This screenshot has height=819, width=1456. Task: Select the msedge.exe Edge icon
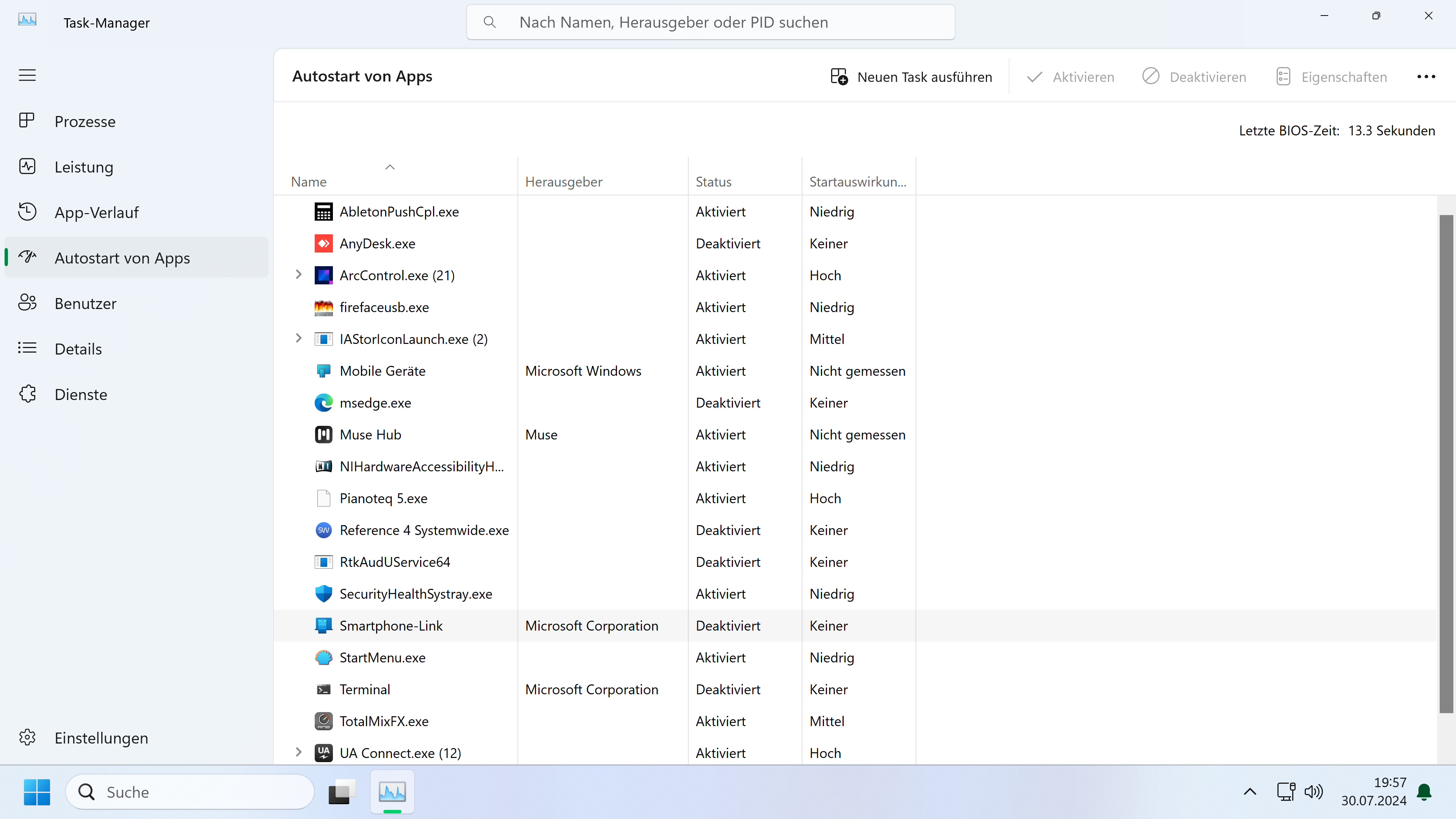(323, 403)
